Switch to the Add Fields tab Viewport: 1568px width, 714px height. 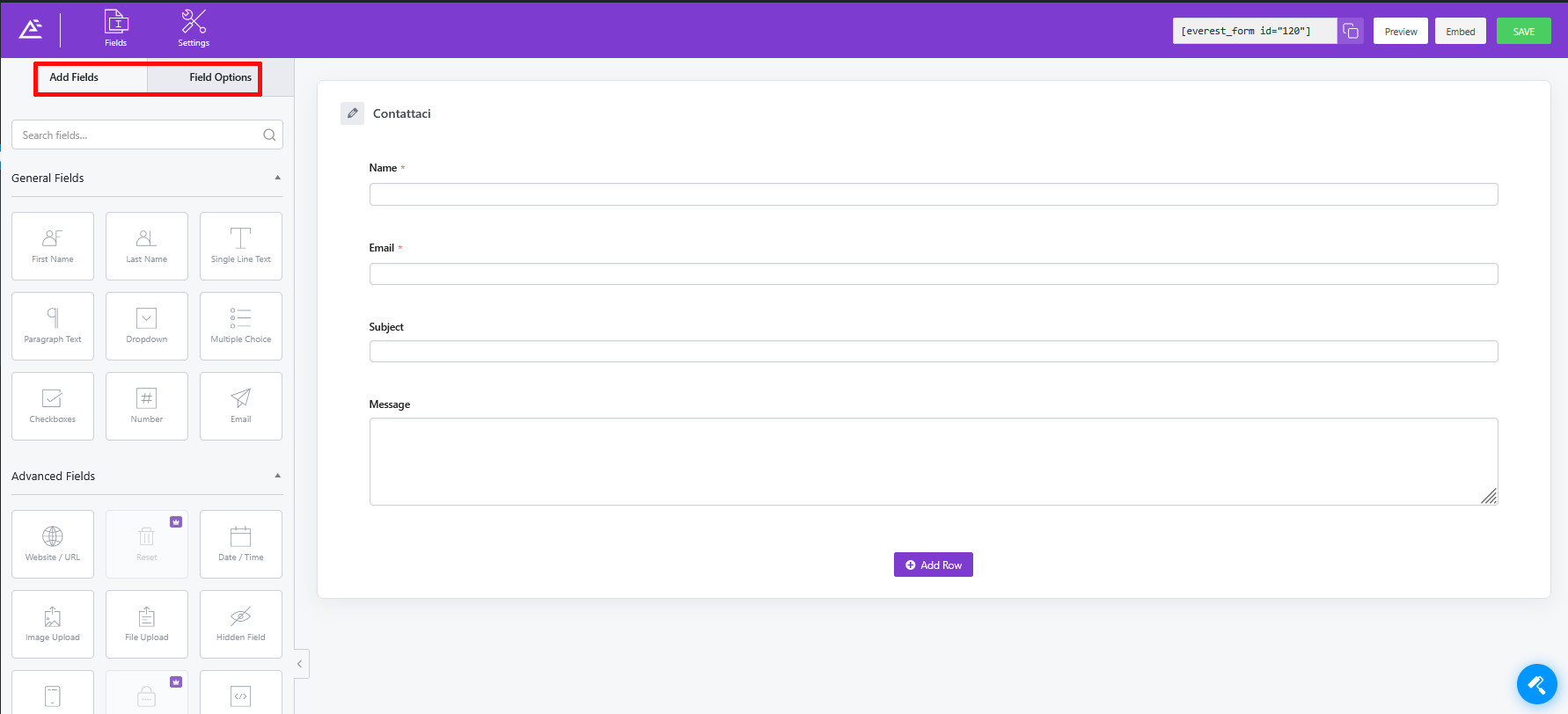[74, 77]
